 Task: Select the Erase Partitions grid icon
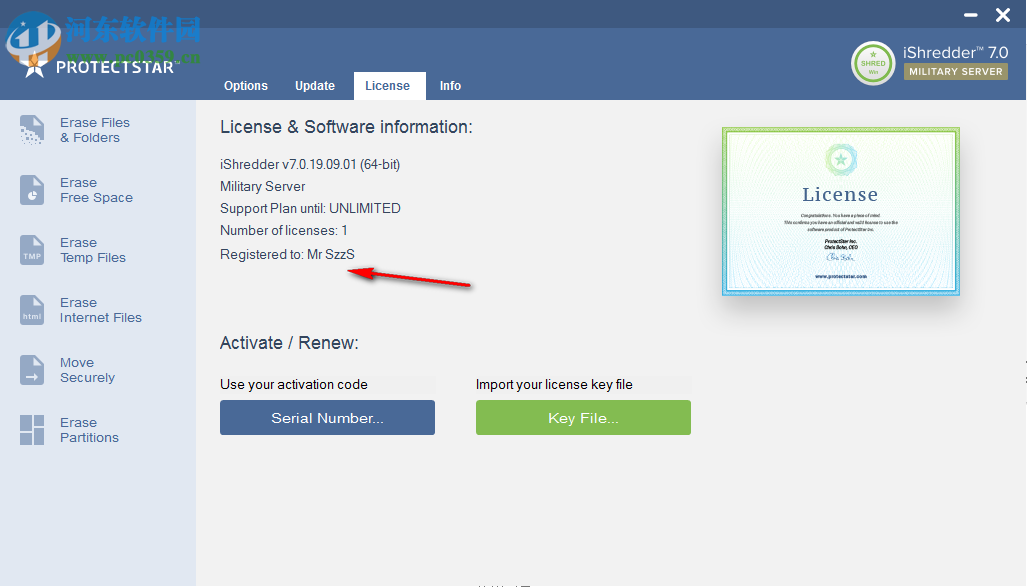[32, 430]
